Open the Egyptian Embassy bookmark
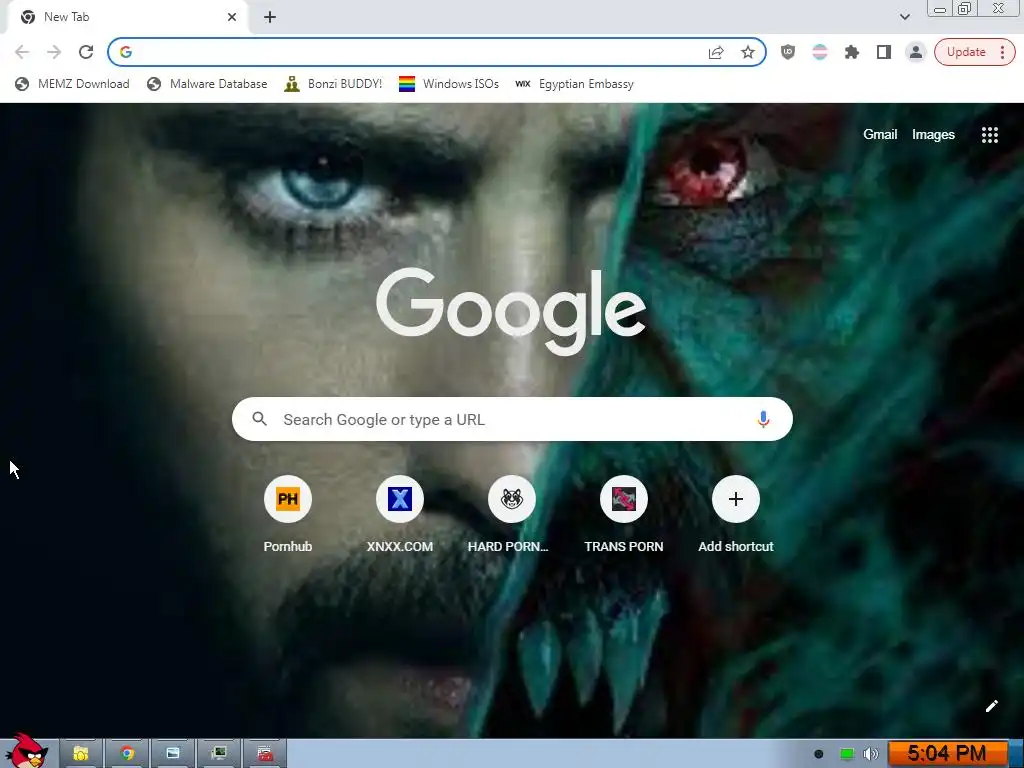The image size is (1024, 768). click(x=574, y=84)
